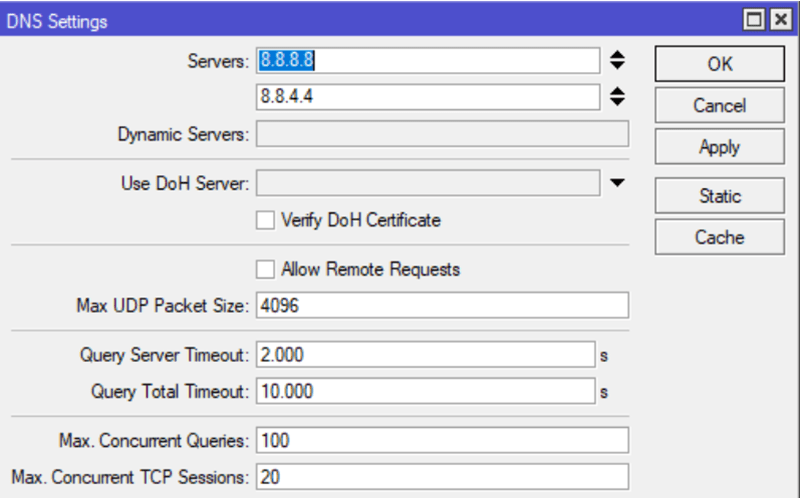Image resolution: width=800 pixels, height=498 pixels.
Task: Expand the Use DoH Server dropdown arrow
Action: pos(617,183)
